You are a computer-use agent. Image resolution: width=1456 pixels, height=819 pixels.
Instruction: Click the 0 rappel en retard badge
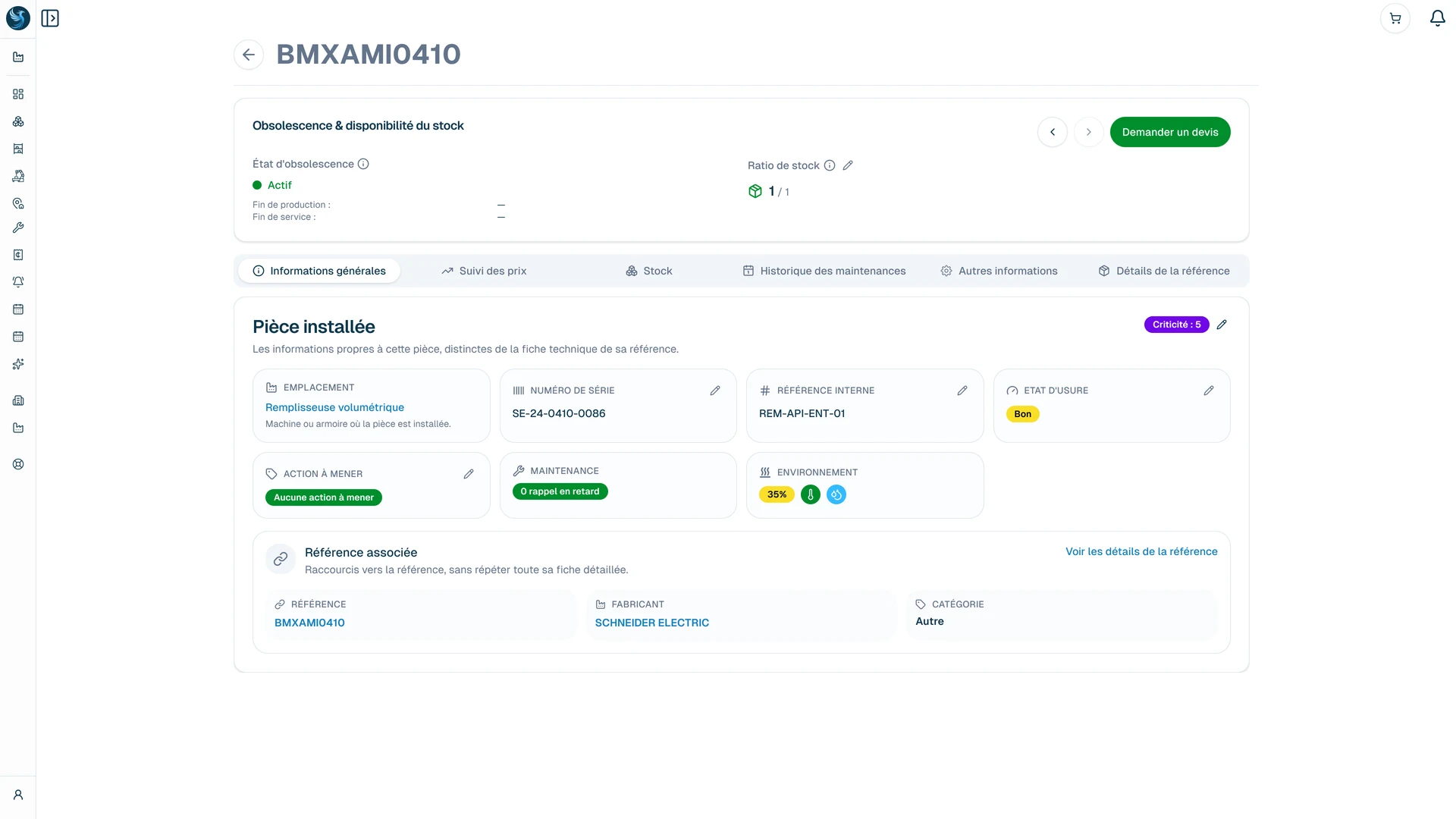coord(560,491)
